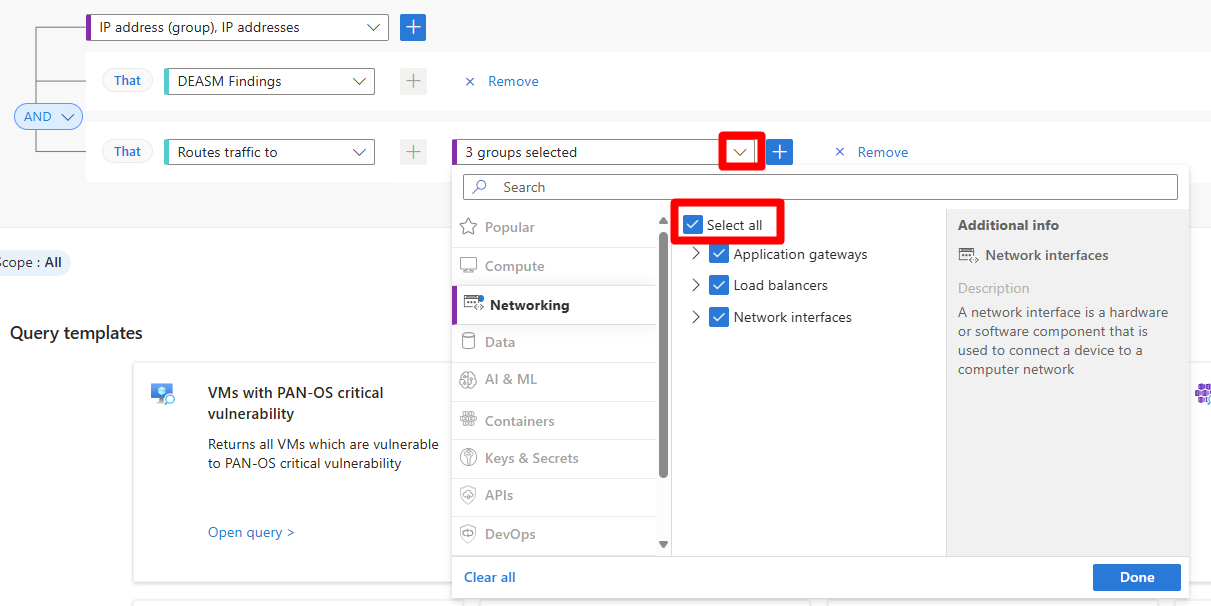Screen dimensions: 1211x606
Task: Select the DevOps category tab
Action: [554, 534]
